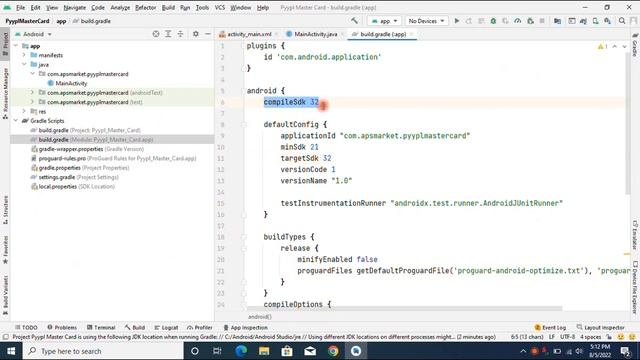Collapse the com.apsmarket.pyyplmastercard main package
Image resolution: width=640 pixels, height=360 pixels.
point(33,74)
